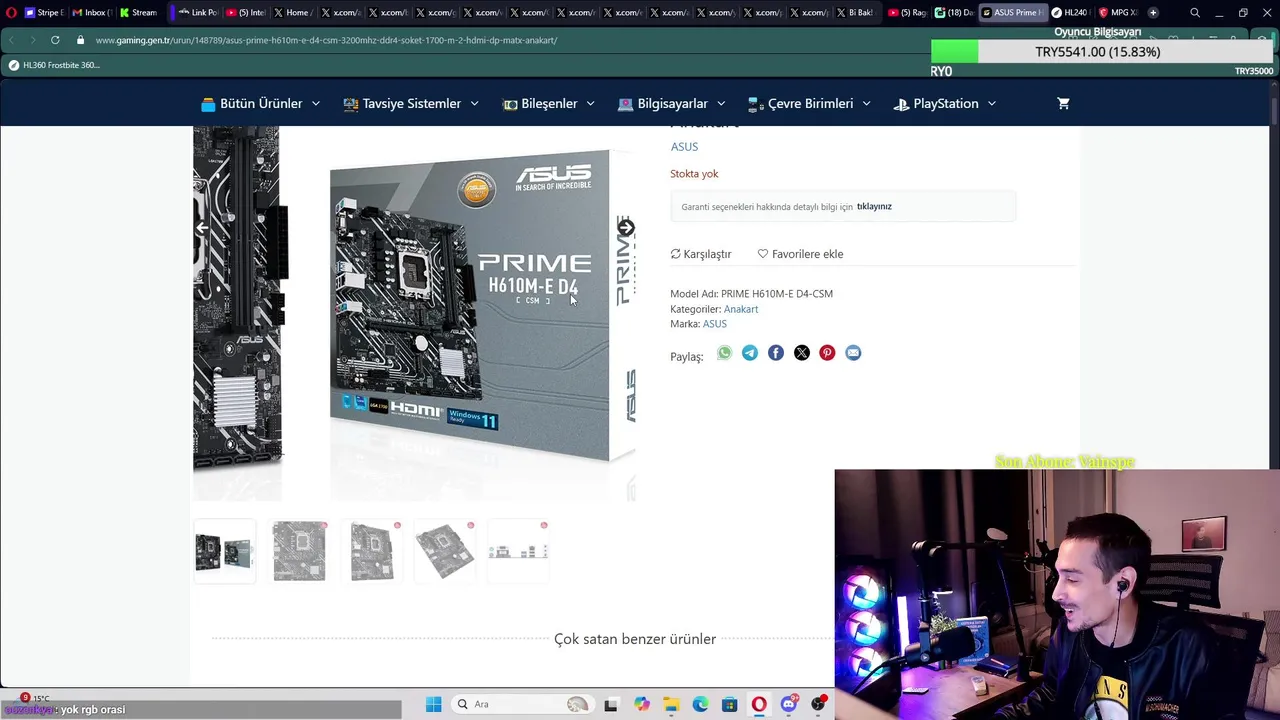Expand PlayStation menu
The width and height of the screenshot is (1280, 720).
945,103
